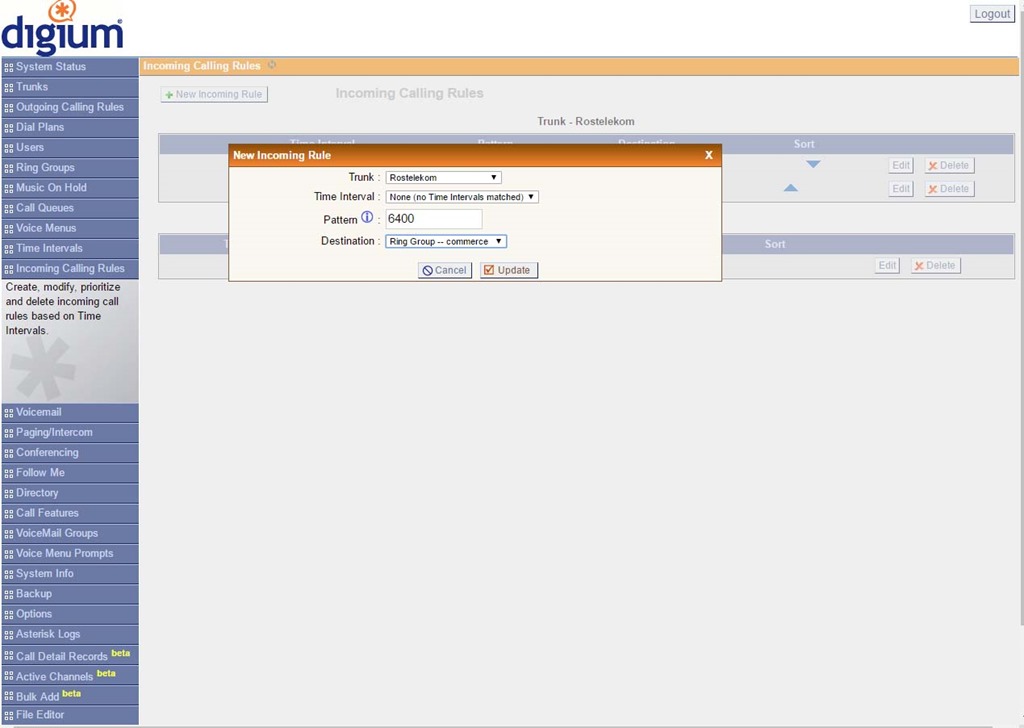Screen dimensions: 1024x728
Task: Open File Editor page
Action: [70, 716]
